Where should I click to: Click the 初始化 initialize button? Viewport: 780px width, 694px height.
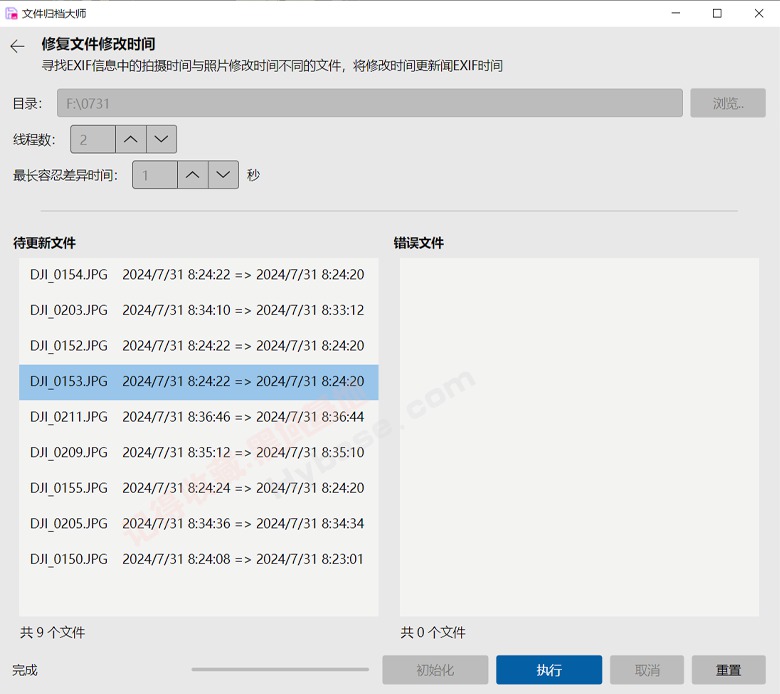pyautogui.click(x=435, y=670)
